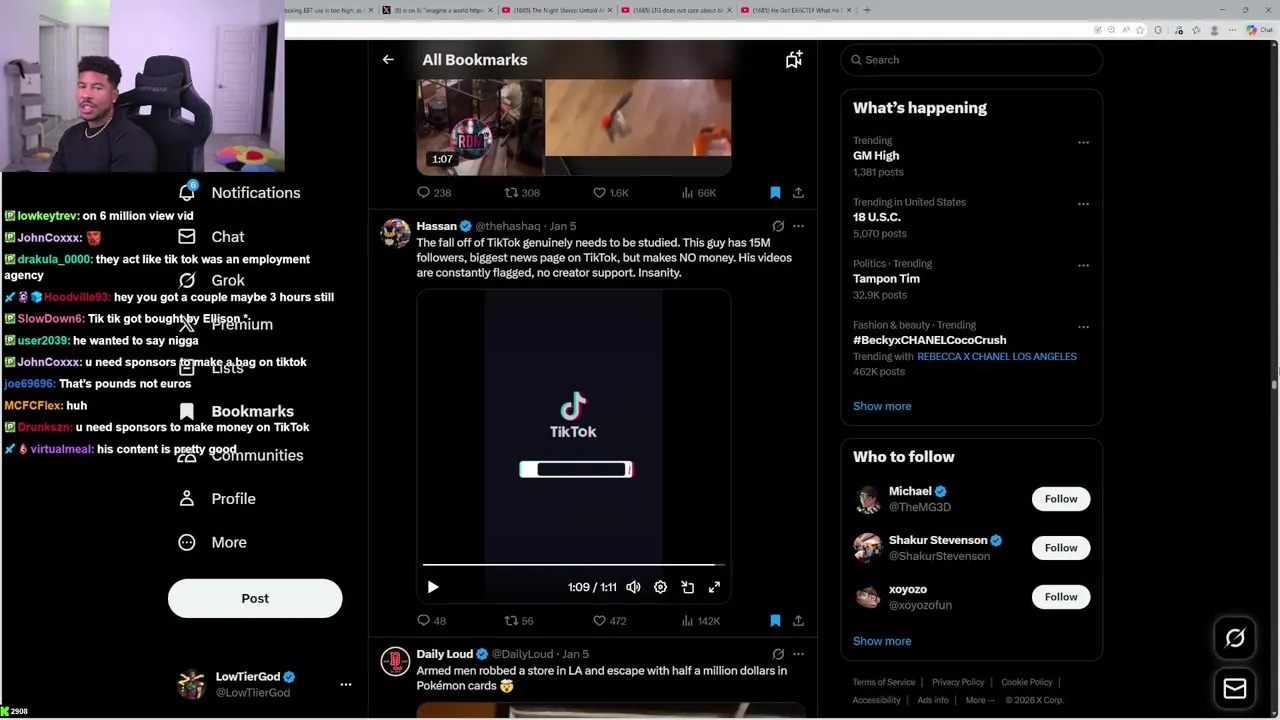Share Hassan's TikTok tweet

coord(798,621)
